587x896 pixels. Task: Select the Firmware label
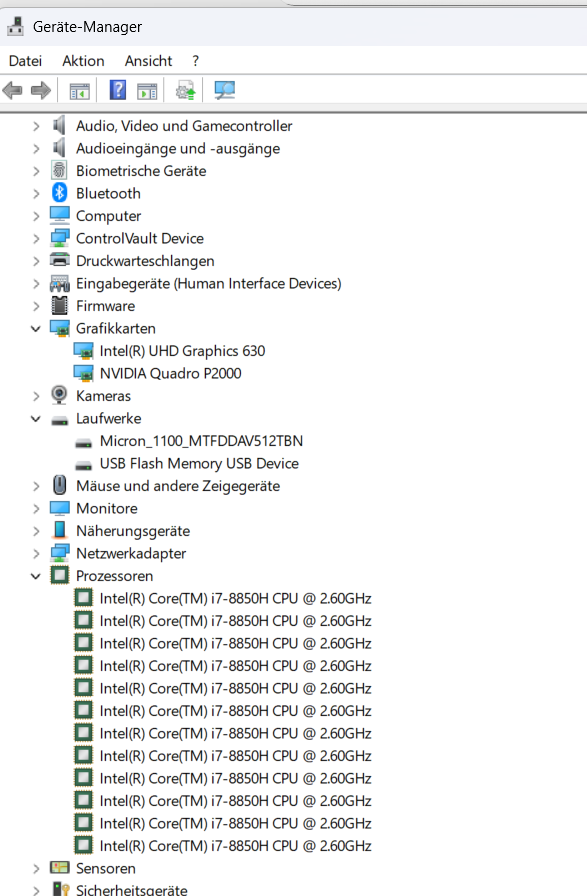[106, 306]
